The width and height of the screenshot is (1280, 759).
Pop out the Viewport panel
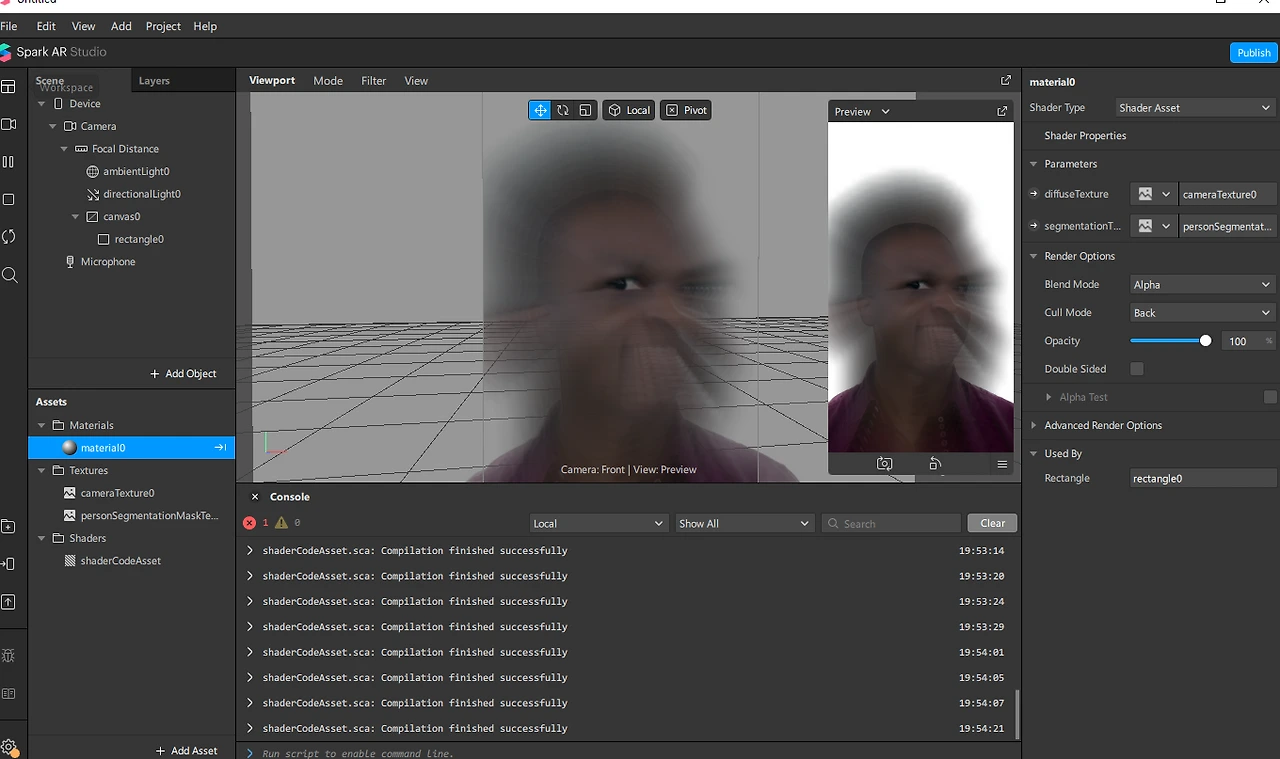click(1006, 80)
